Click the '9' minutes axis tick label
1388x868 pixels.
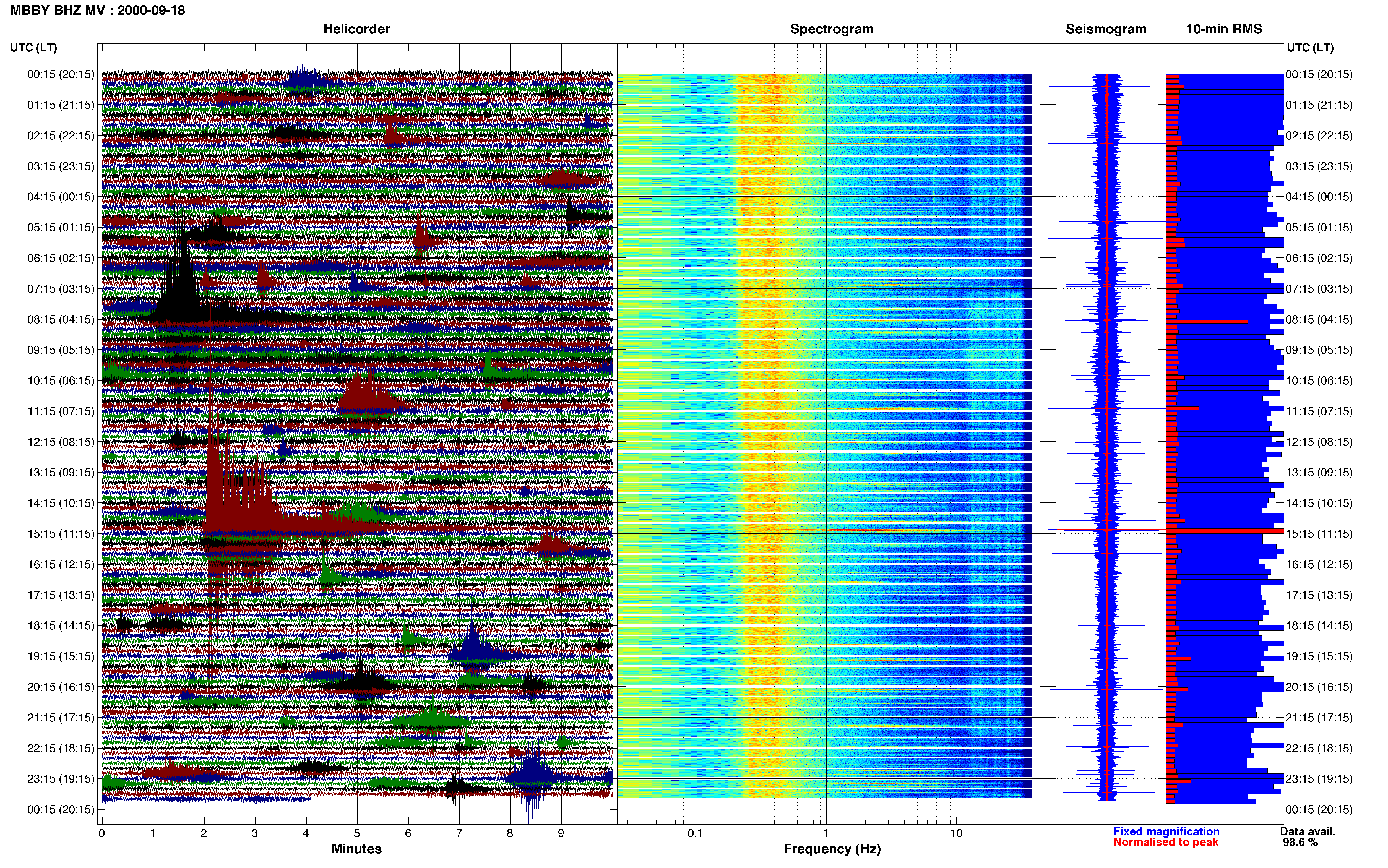tap(561, 833)
